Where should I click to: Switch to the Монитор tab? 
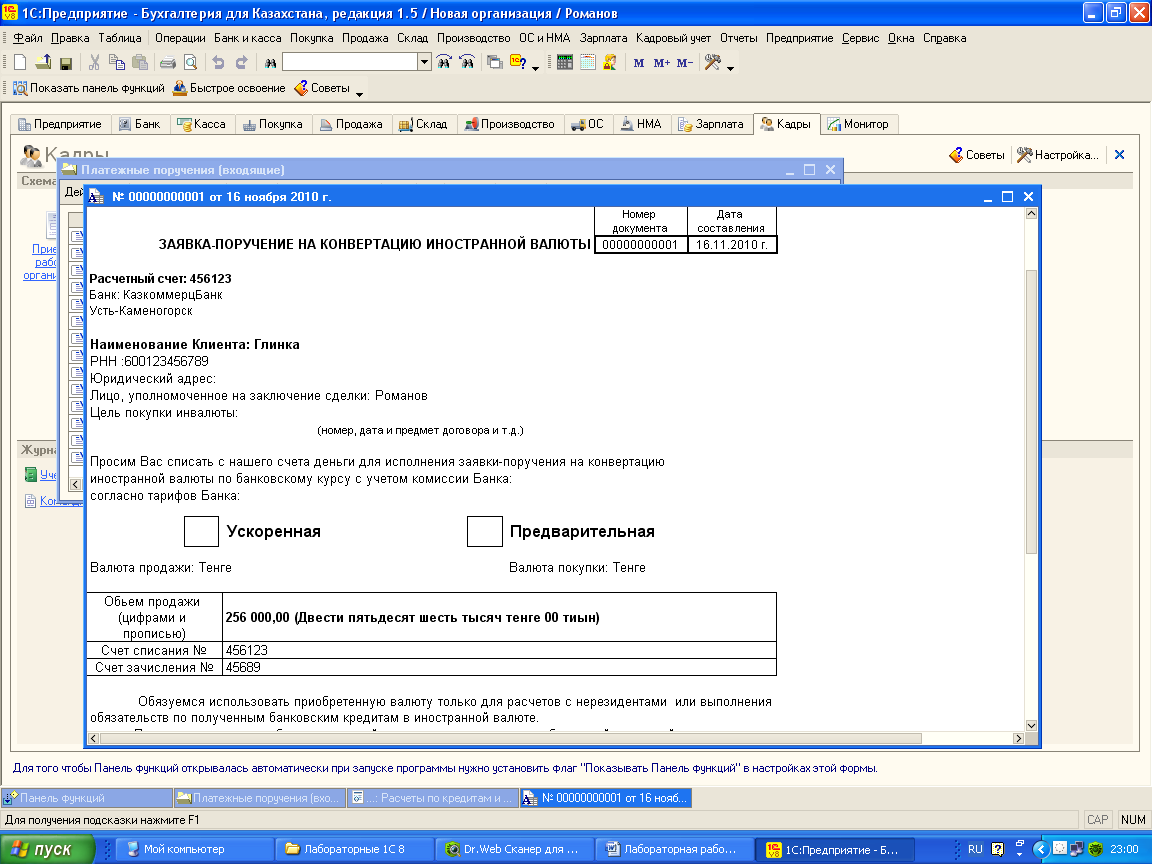[x=858, y=124]
